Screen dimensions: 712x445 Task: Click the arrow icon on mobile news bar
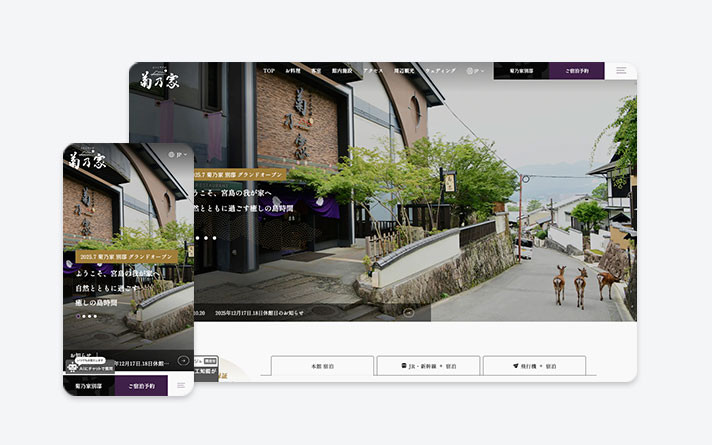(183, 361)
